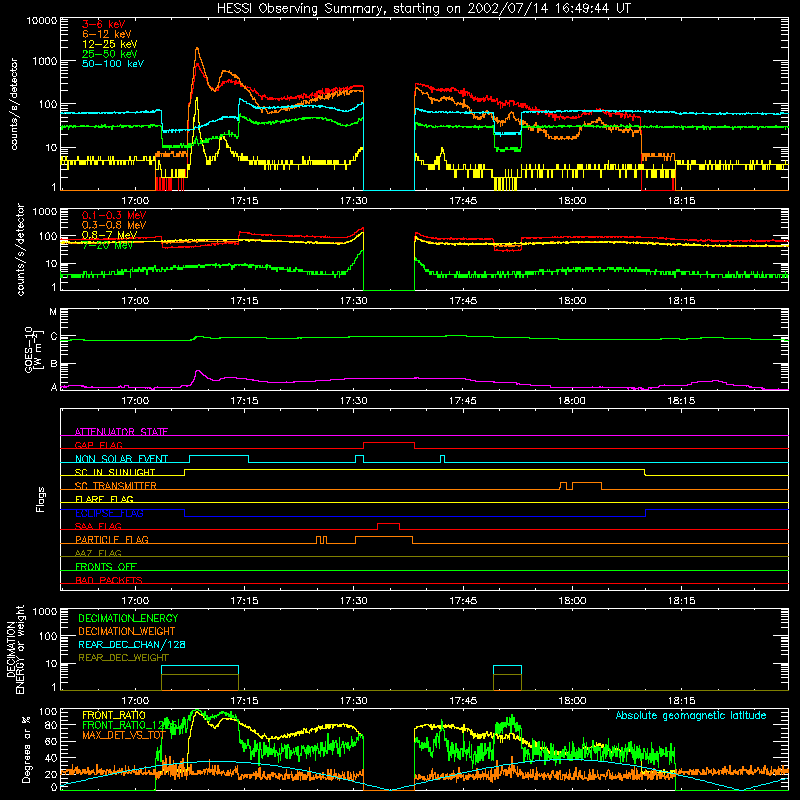Click the green FRONT_RATIO_1225 legend label
Screen dimensions: 800x800
(x=129, y=725)
